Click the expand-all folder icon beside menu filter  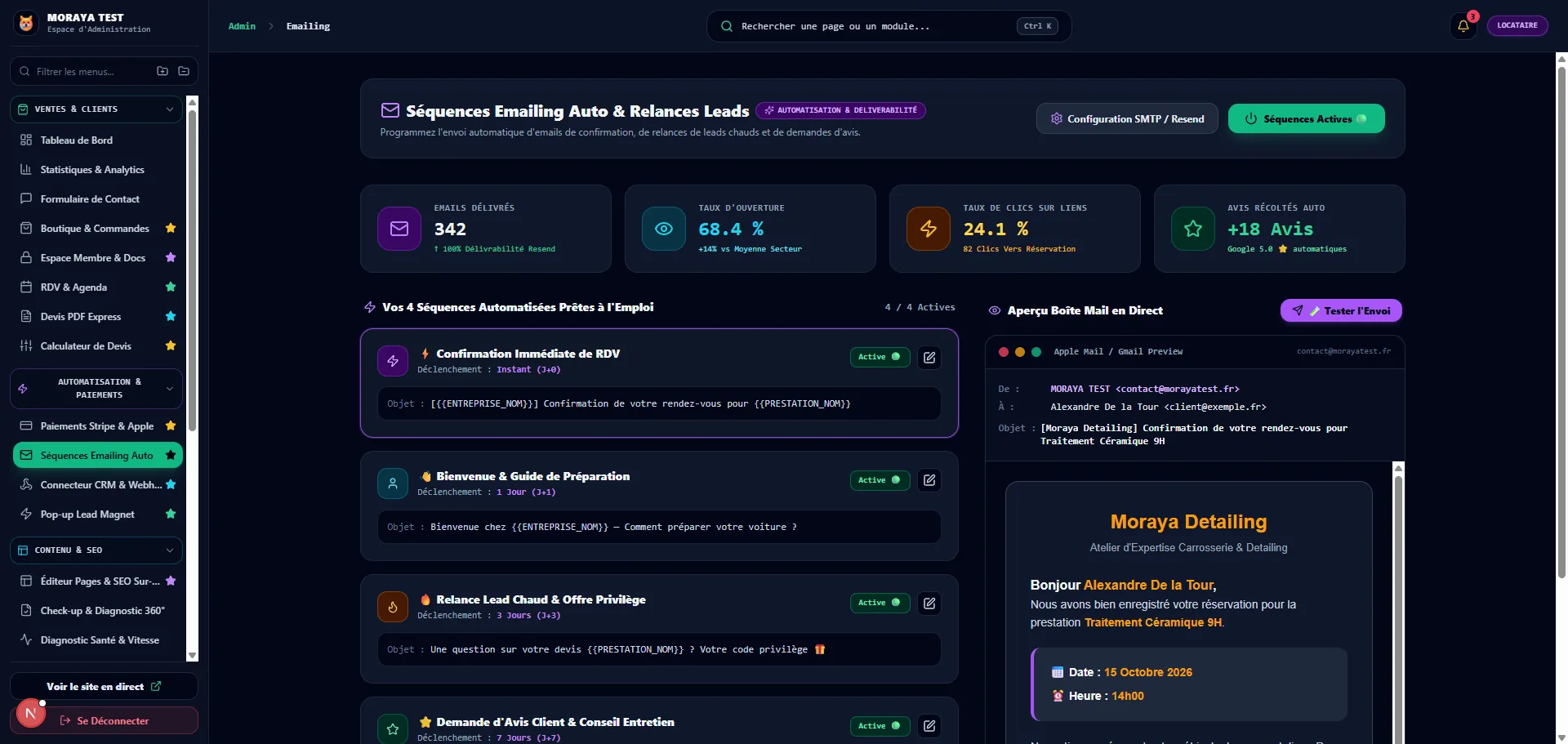[x=163, y=71]
